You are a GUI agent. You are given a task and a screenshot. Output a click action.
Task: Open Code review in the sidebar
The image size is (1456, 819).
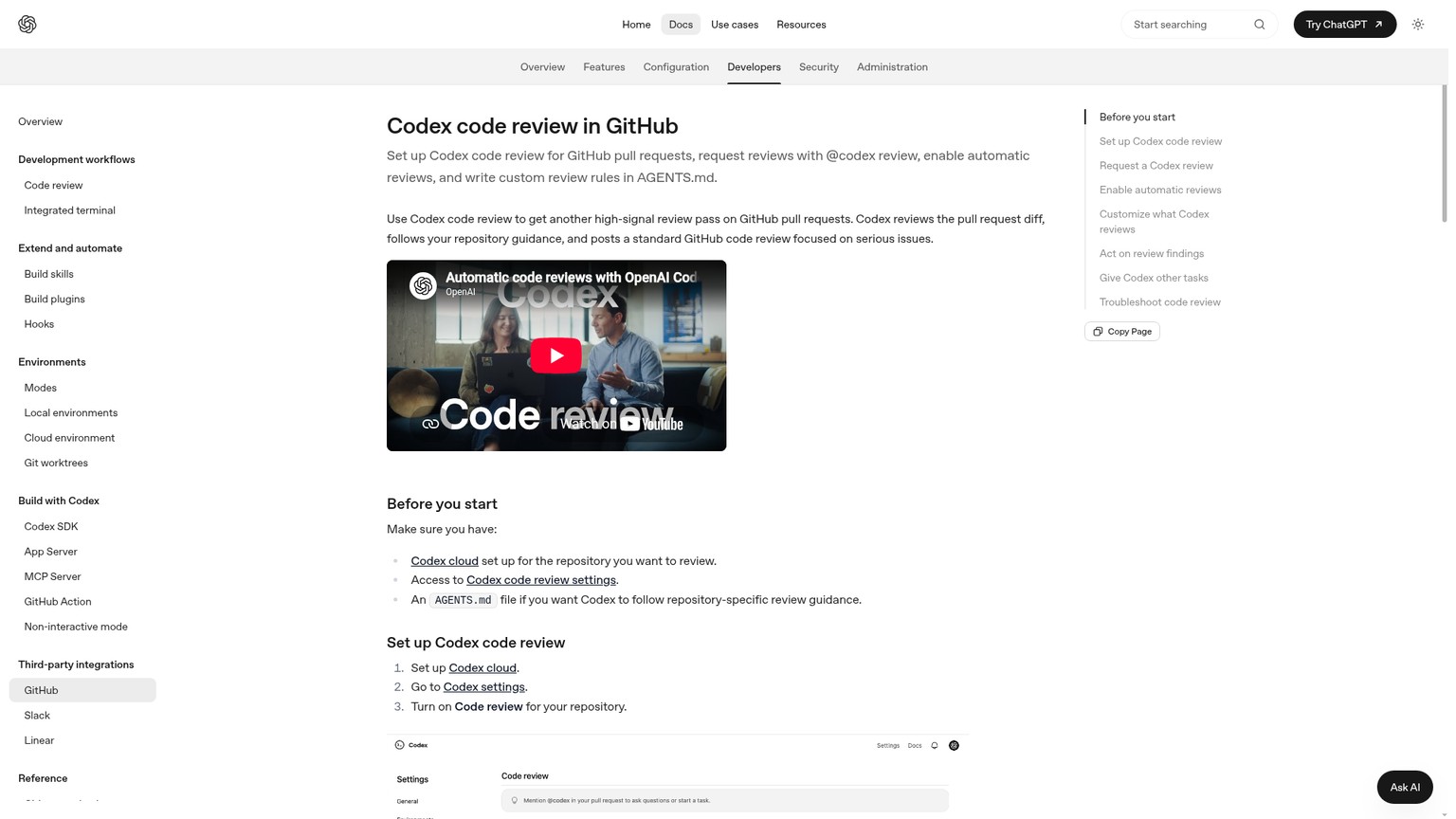pos(53,185)
